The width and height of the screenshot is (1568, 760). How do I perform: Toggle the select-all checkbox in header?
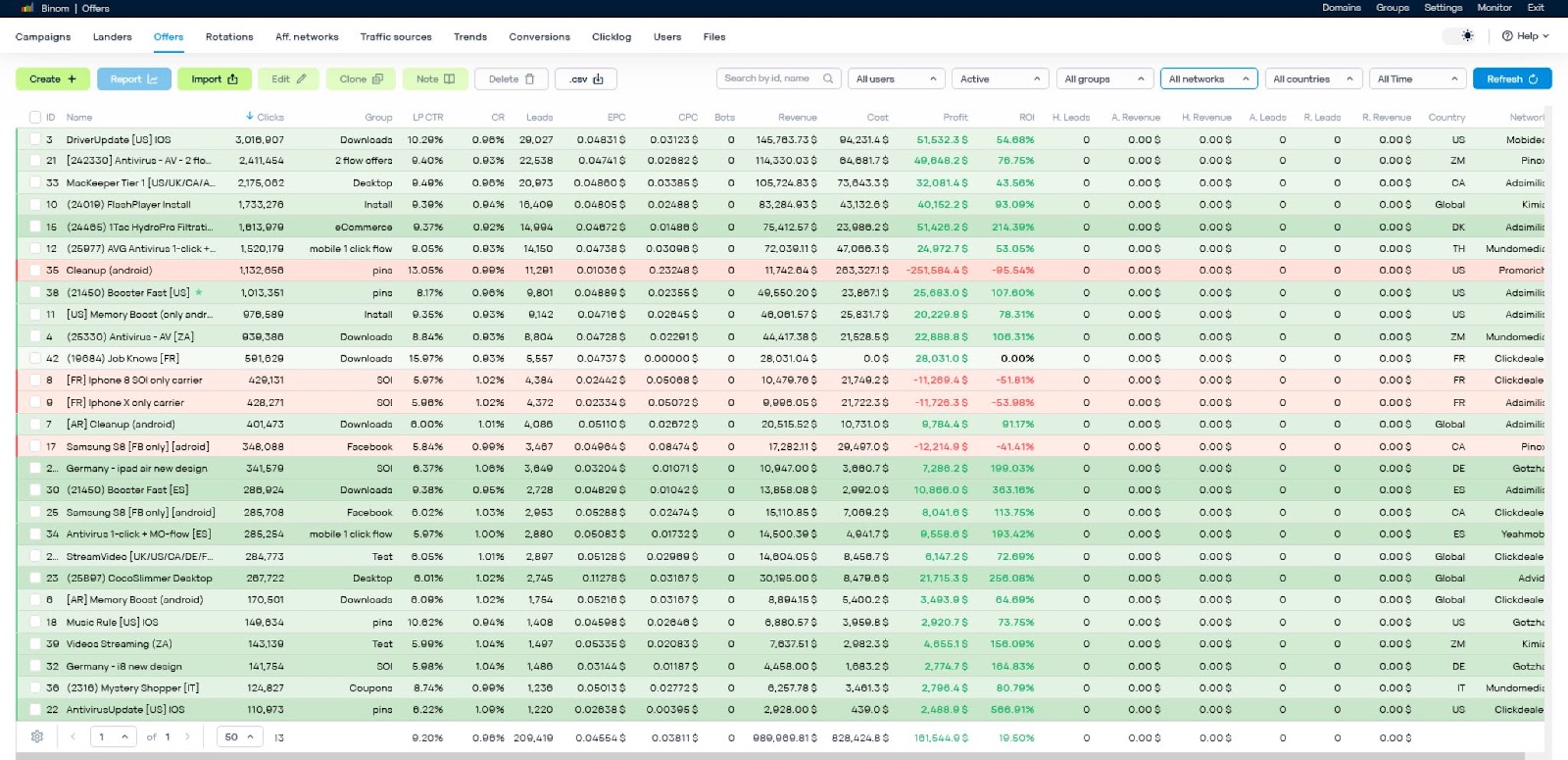pyautogui.click(x=35, y=118)
